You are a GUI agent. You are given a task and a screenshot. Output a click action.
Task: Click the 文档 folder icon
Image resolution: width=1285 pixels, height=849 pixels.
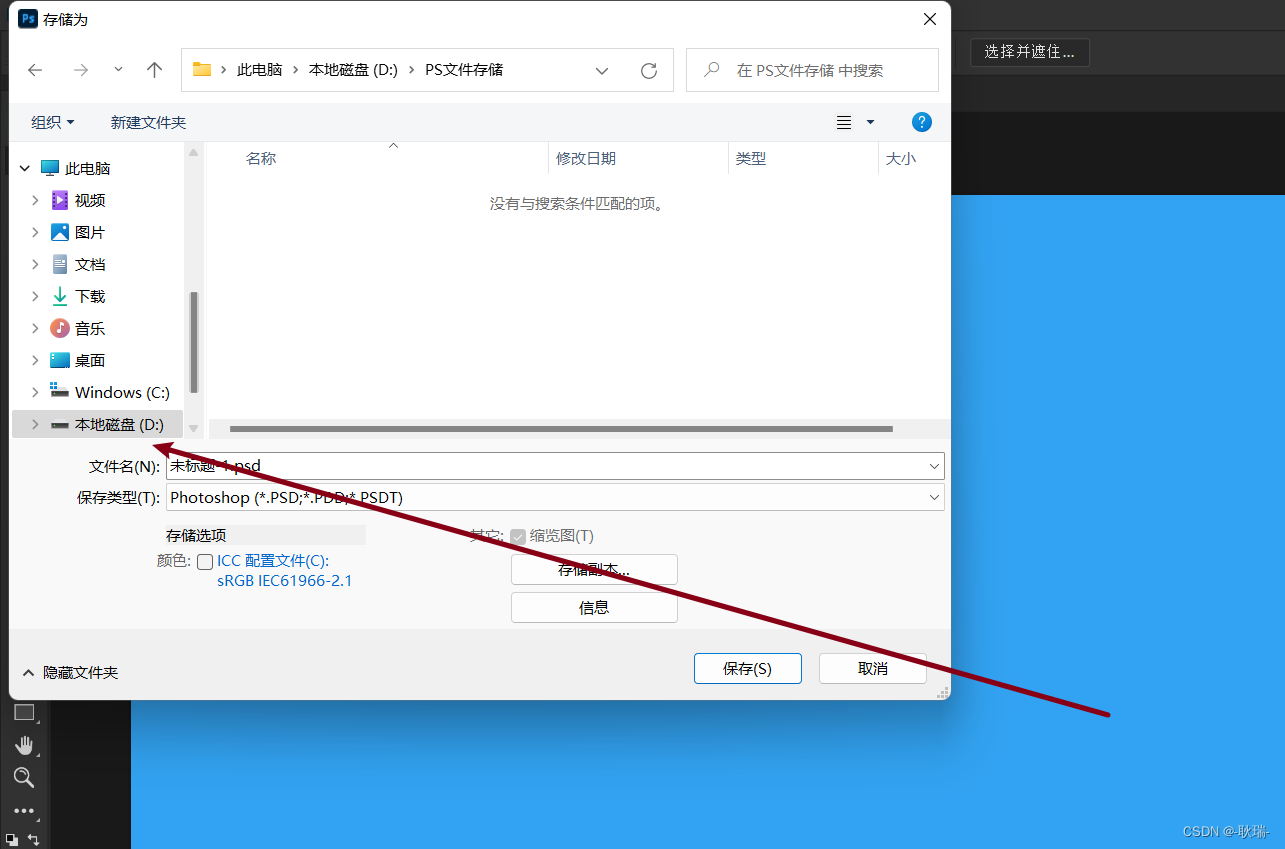(x=60, y=264)
